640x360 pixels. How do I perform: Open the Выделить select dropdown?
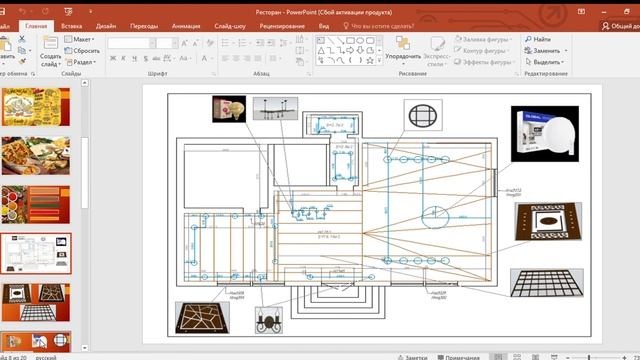click(545, 62)
